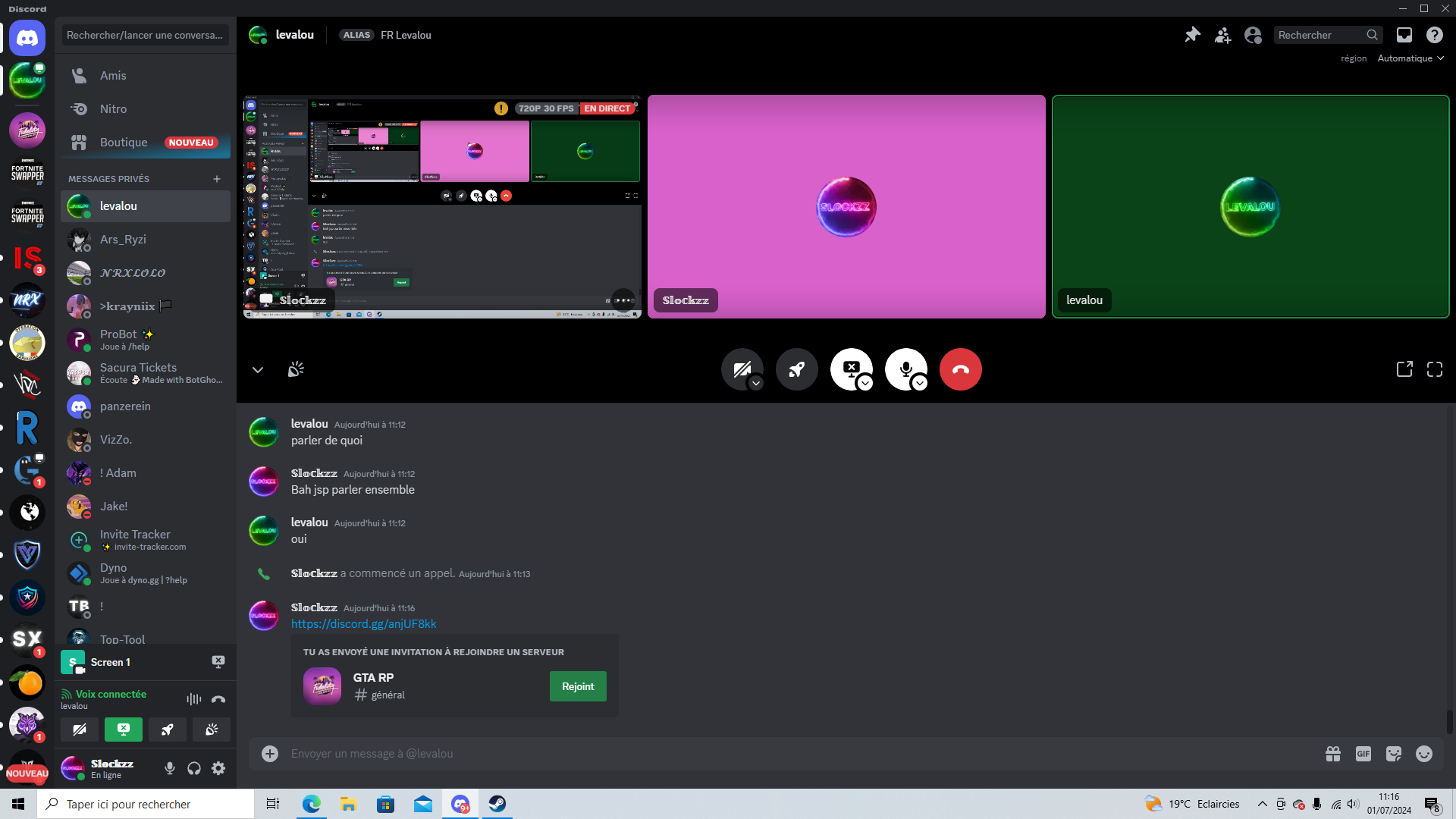Hang up the call with red button

click(960, 369)
